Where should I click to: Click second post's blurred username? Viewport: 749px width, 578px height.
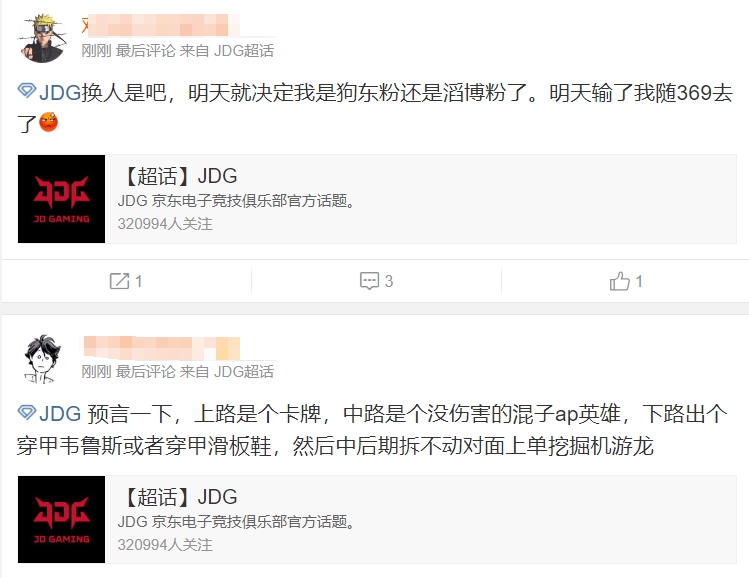point(161,347)
